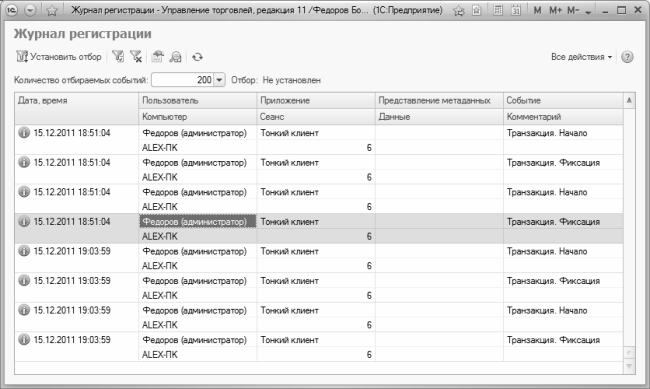This screenshot has height=389, width=650.
Task: Click scroll up arrow of the table
Action: [629, 100]
